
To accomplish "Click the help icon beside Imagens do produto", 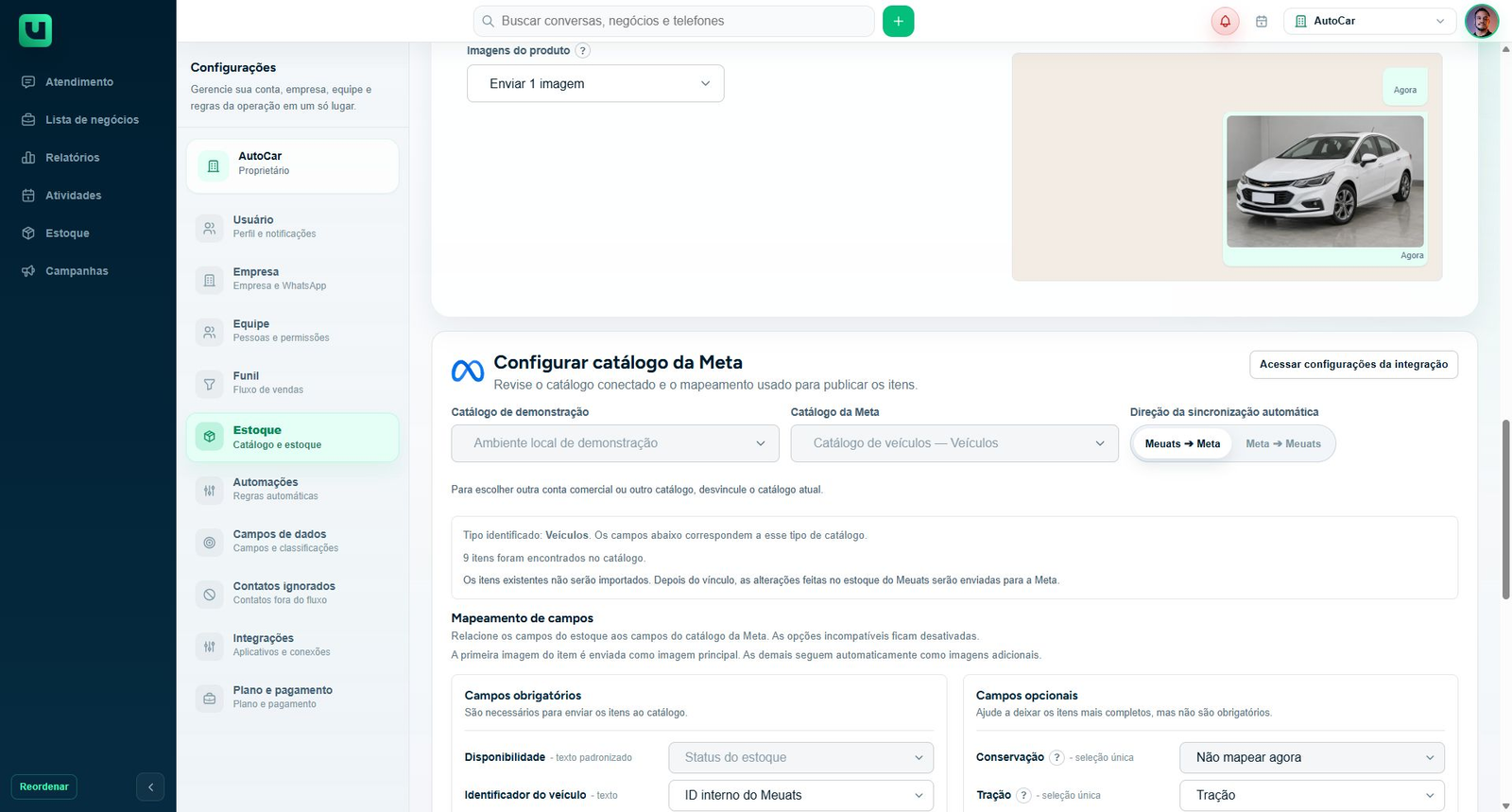I will (x=583, y=51).
